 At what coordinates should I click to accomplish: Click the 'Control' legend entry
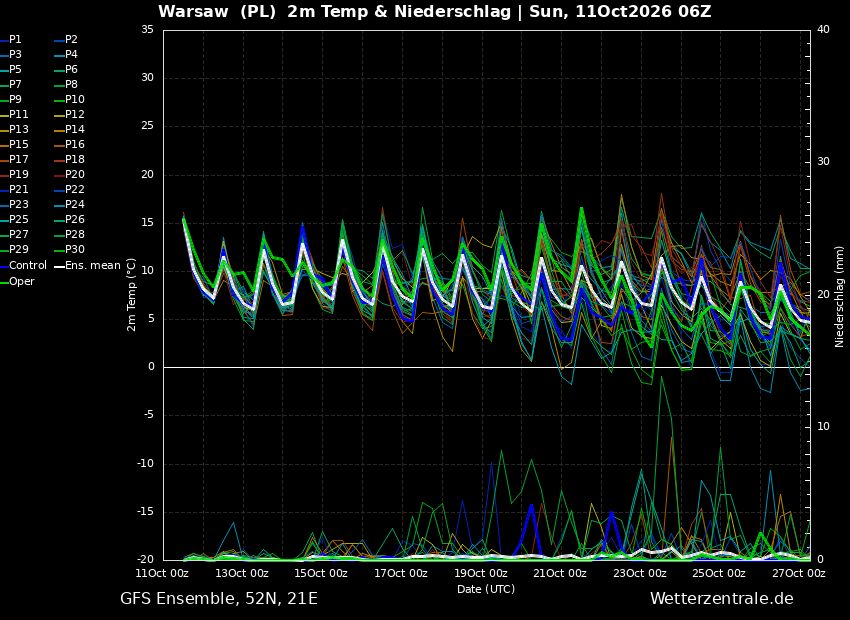click(x=24, y=266)
